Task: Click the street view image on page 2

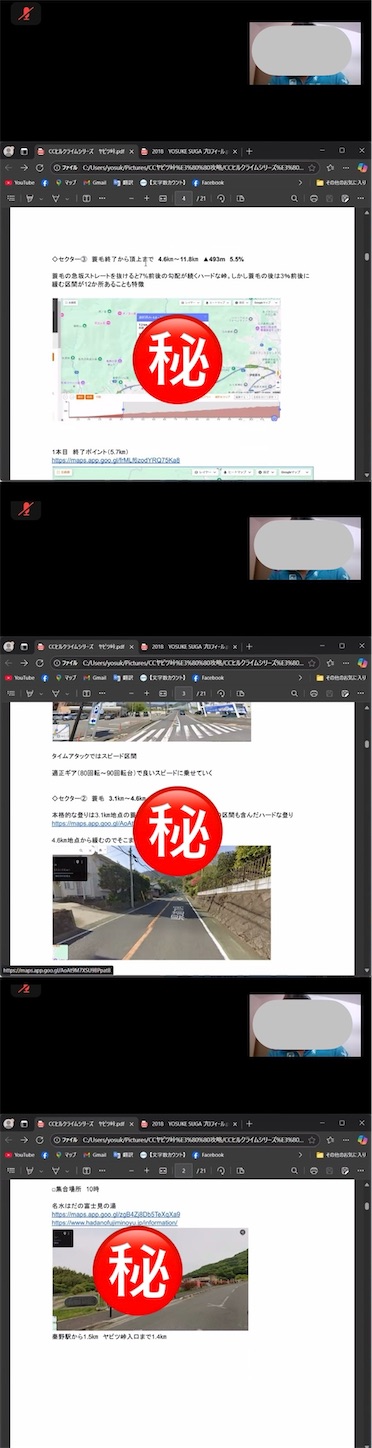Action: [150, 1278]
